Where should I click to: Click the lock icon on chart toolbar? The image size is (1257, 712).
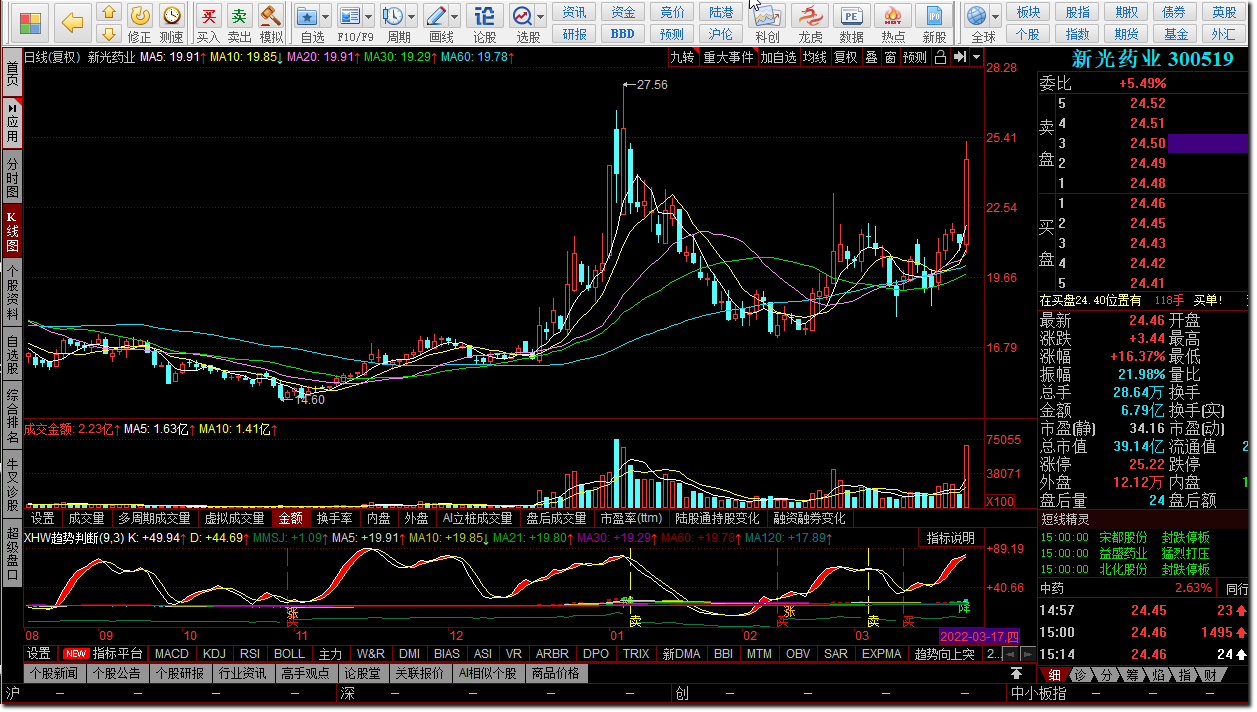940,57
